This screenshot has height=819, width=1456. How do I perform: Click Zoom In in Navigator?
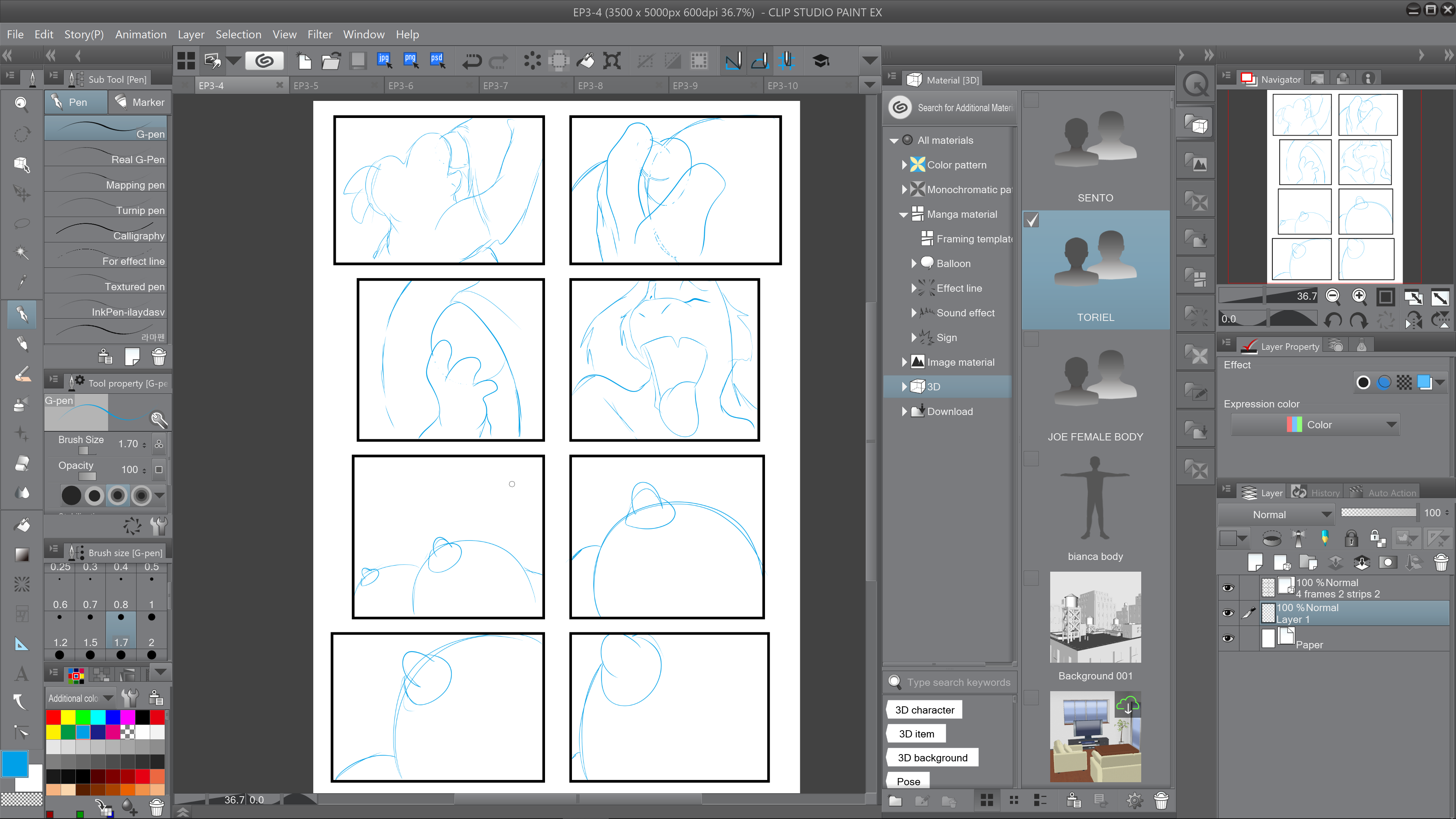pos(1359,296)
